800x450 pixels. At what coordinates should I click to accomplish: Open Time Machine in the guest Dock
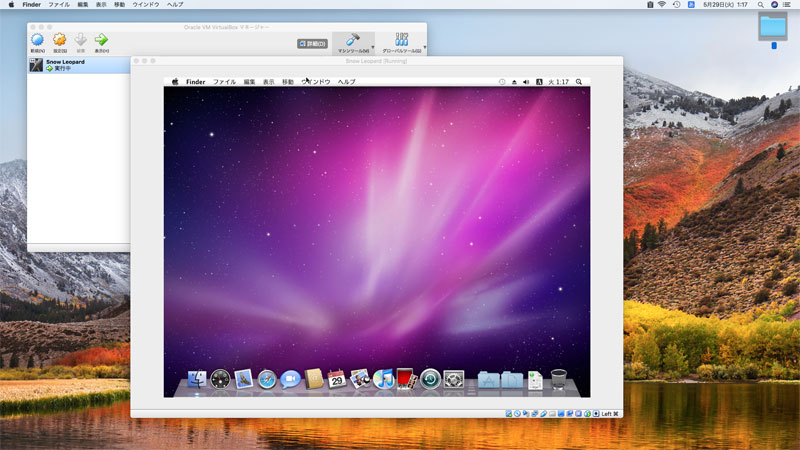tap(430, 379)
